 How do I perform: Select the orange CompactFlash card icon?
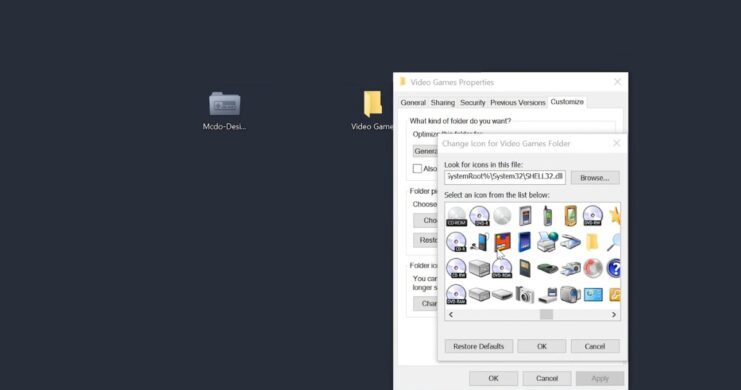[x=502, y=242]
